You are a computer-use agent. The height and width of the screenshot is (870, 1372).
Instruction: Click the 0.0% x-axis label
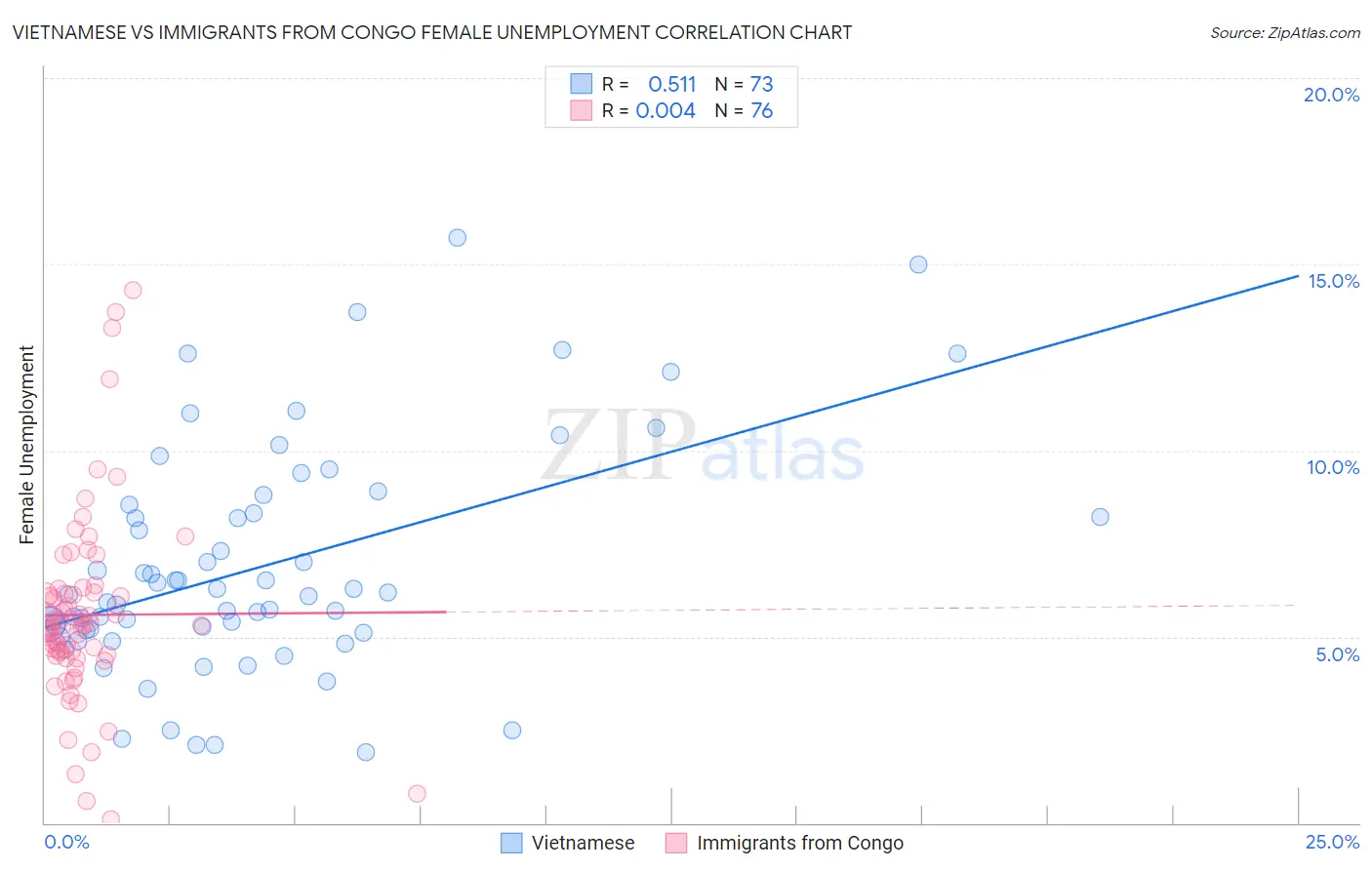(x=67, y=842)
